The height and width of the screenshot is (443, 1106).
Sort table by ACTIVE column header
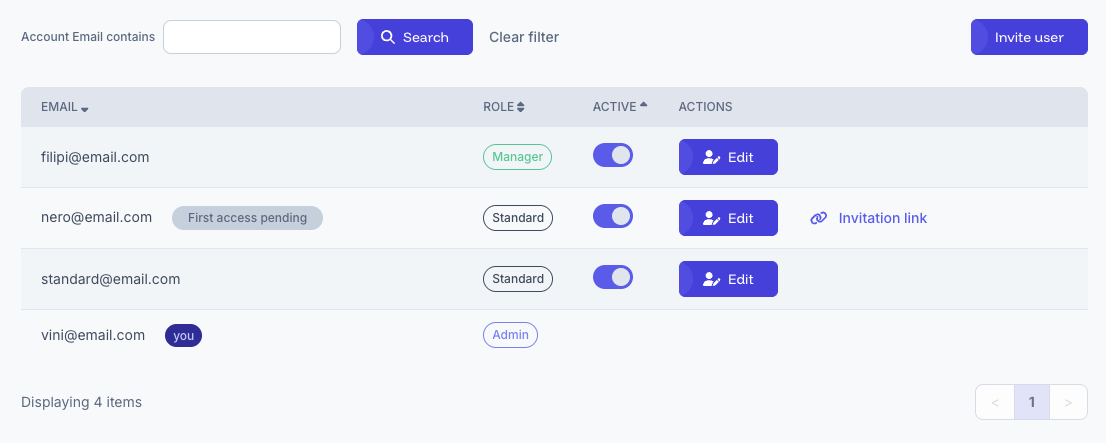(x=614, y=107)
